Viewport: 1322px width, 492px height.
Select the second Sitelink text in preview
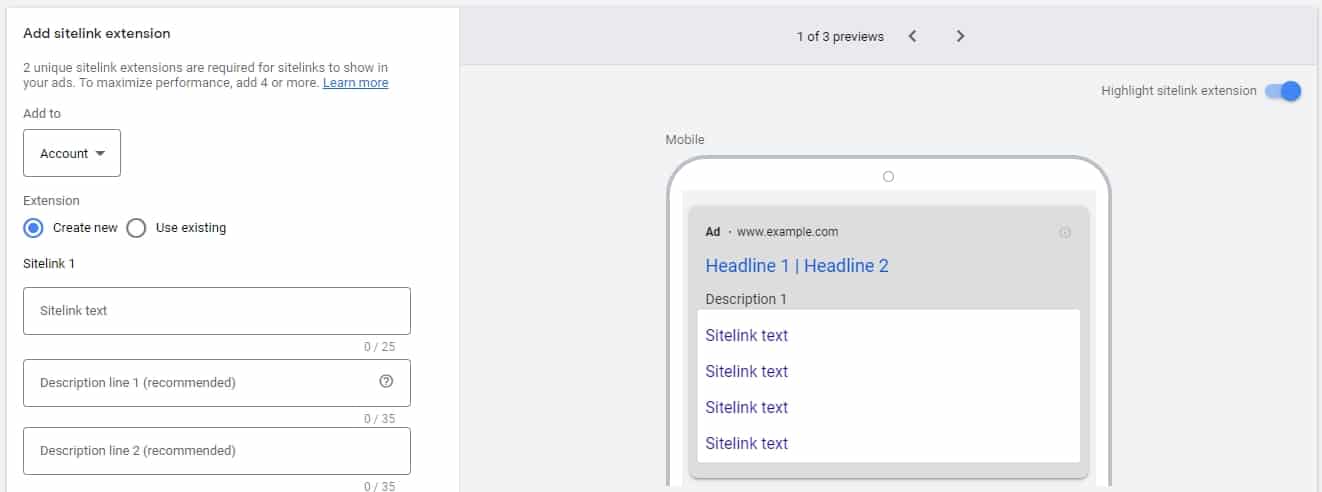[x=746, y=372]
